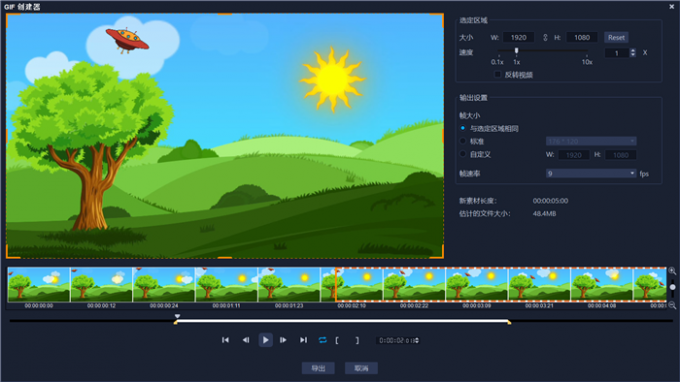Select the 与选定区域相同 radio button

coord(463,128)
